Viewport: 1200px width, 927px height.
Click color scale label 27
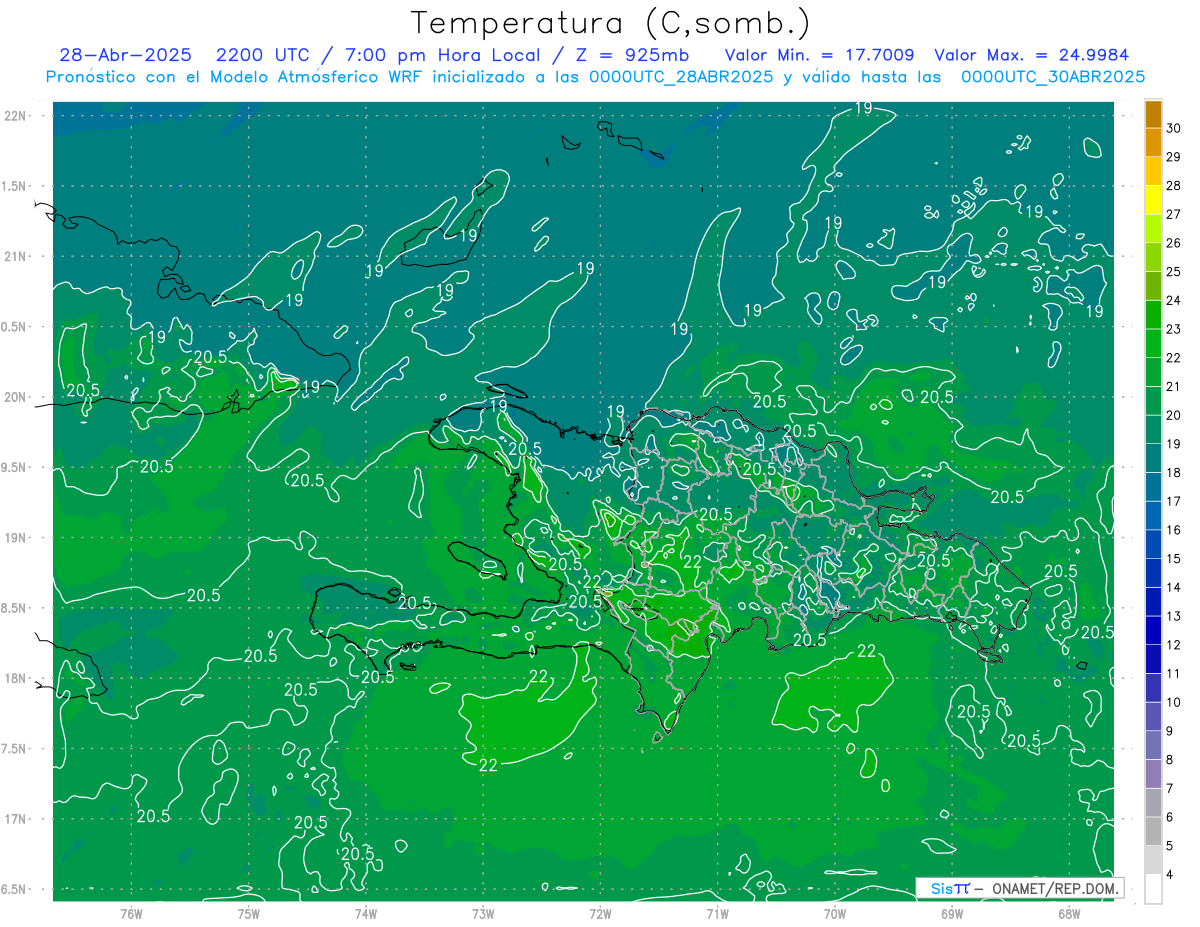point(1175,215)
